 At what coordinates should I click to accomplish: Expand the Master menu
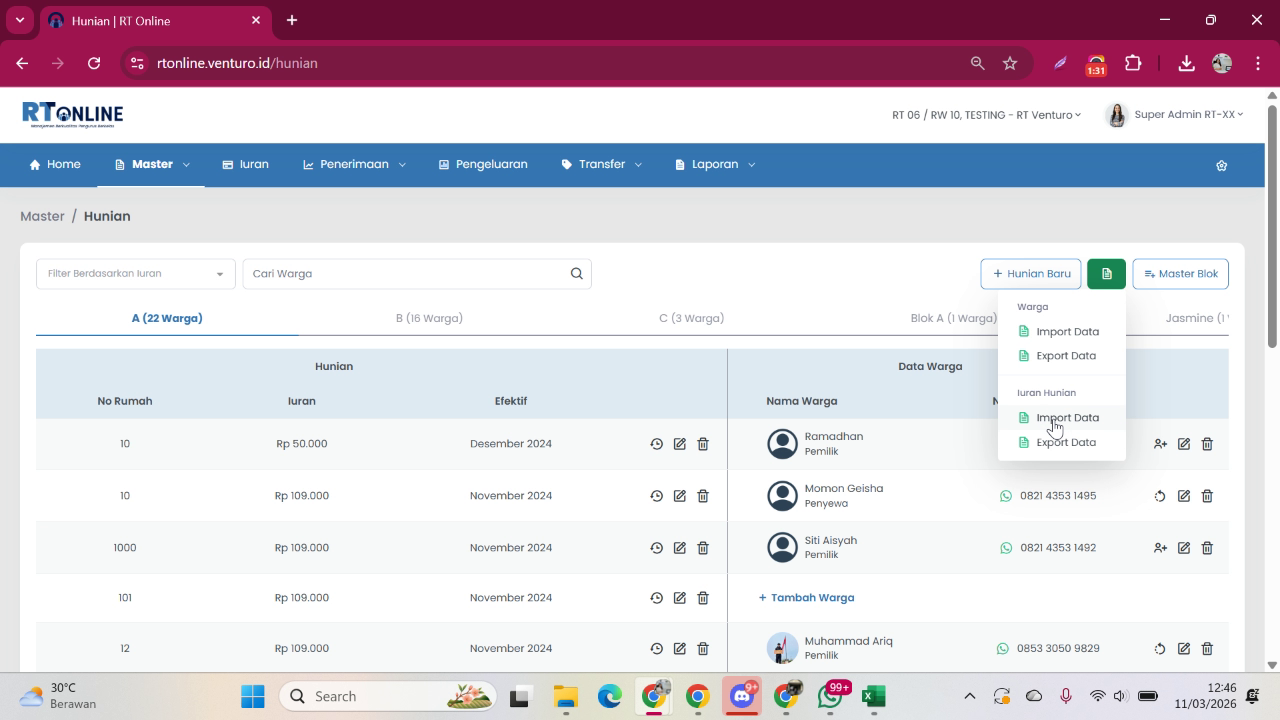tap(152, 164)
